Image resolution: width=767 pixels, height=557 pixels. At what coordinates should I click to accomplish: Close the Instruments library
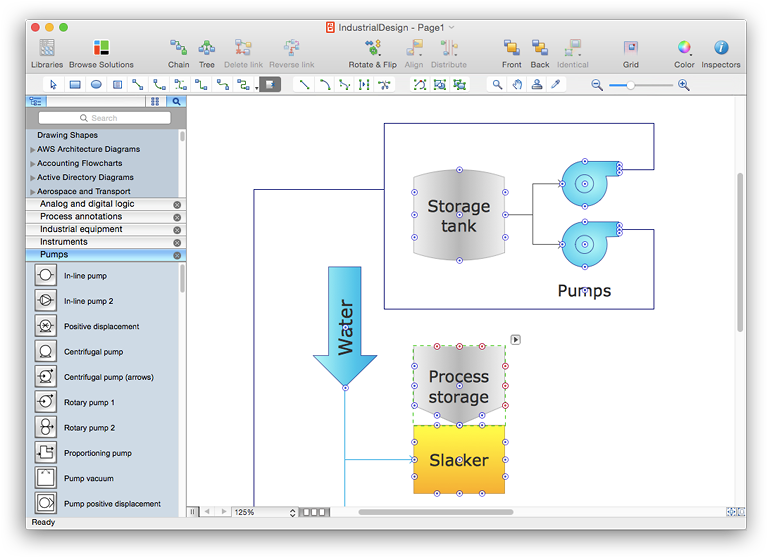click(177, 242)
